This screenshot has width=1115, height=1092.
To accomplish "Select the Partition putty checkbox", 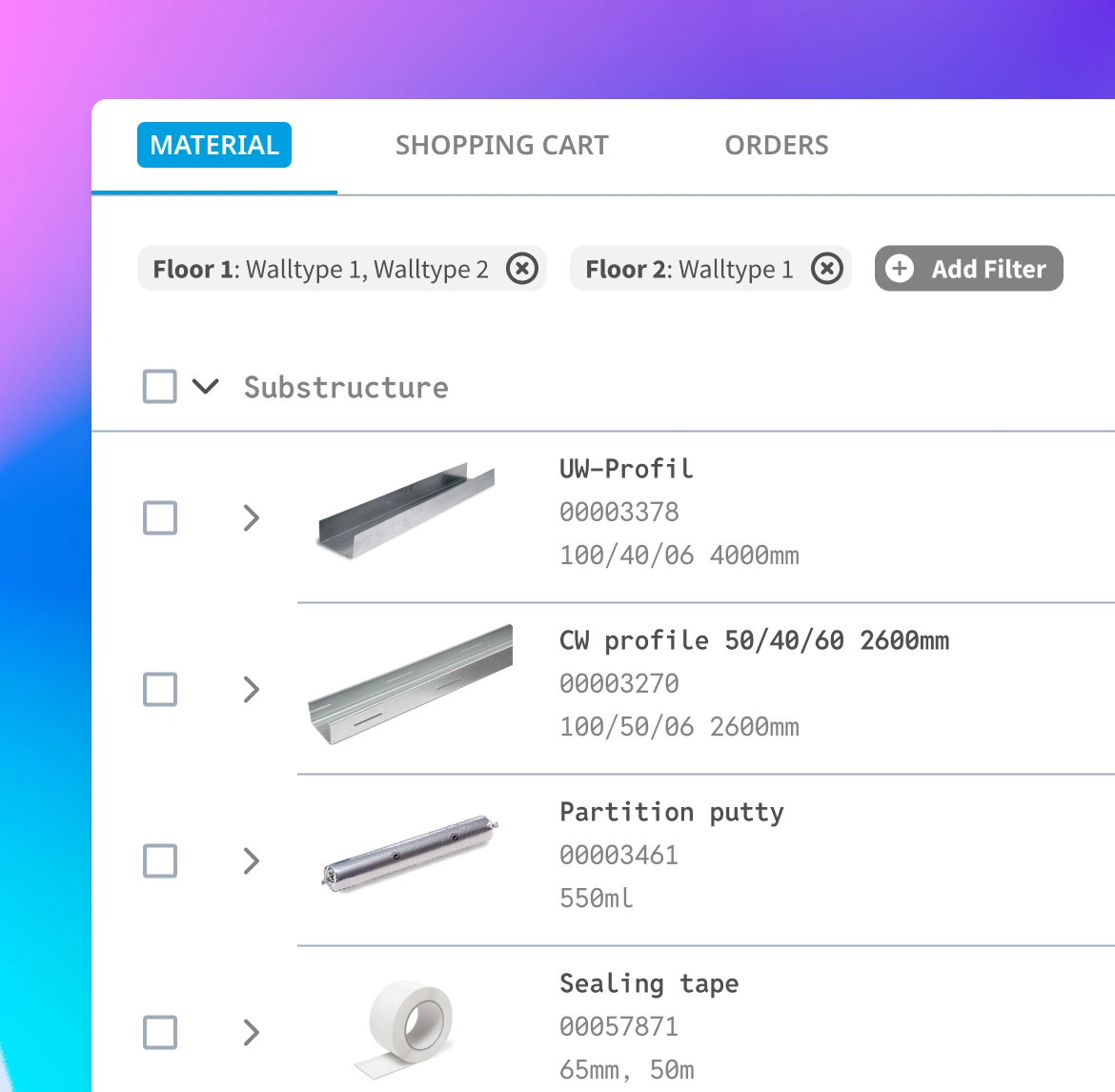I will point(159,860).
